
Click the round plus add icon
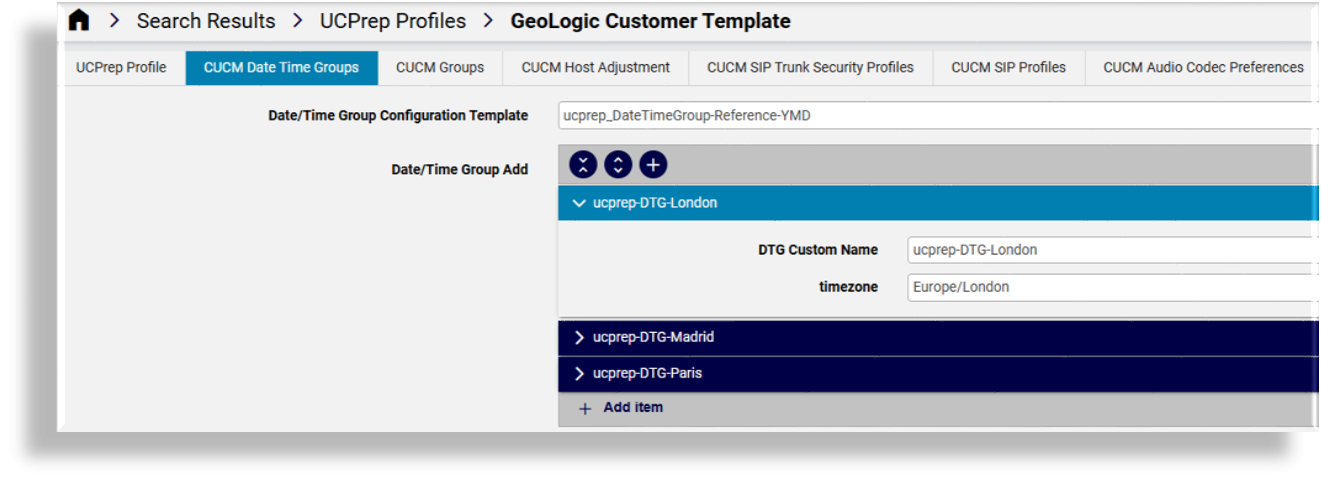[x=653, y=165]
